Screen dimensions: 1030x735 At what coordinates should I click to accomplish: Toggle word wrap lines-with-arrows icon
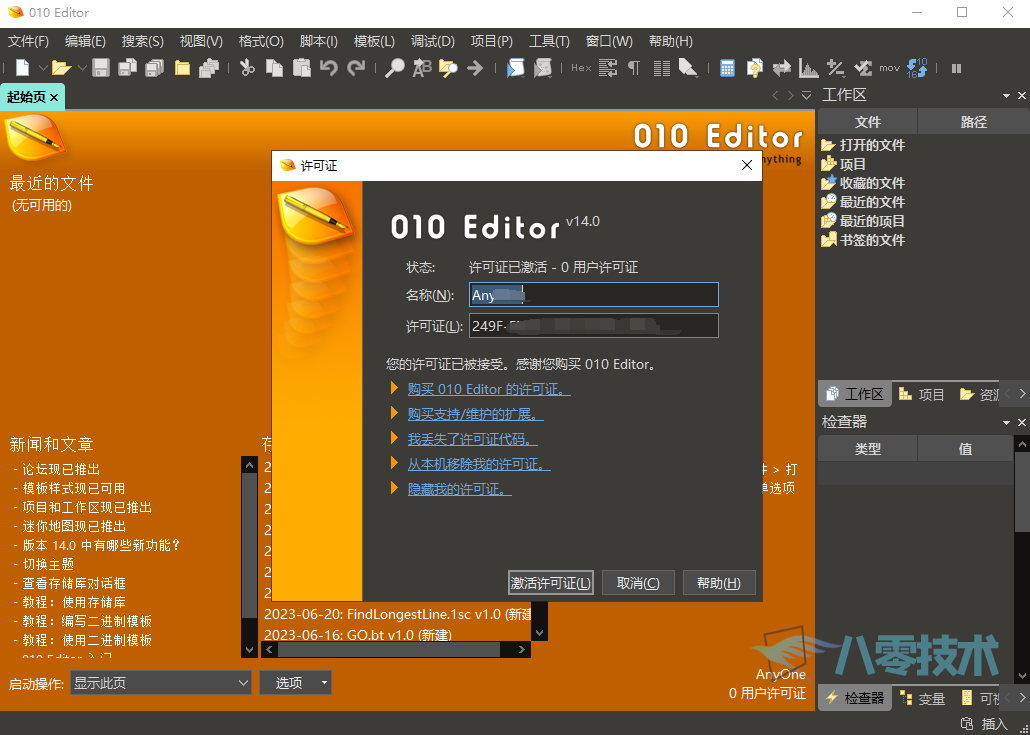click(608, 68)
